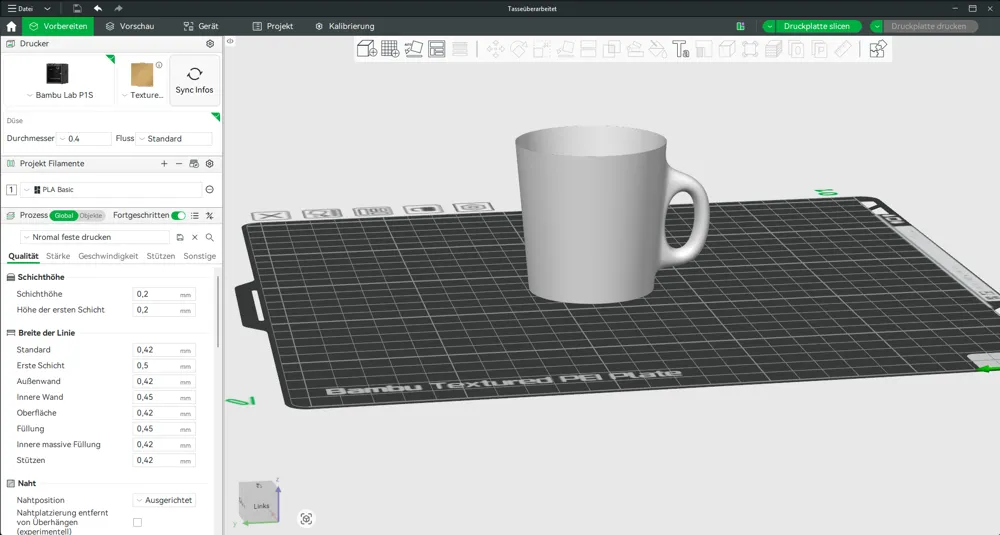Open the Texture plate type dropdown

(x=142, y=95)
